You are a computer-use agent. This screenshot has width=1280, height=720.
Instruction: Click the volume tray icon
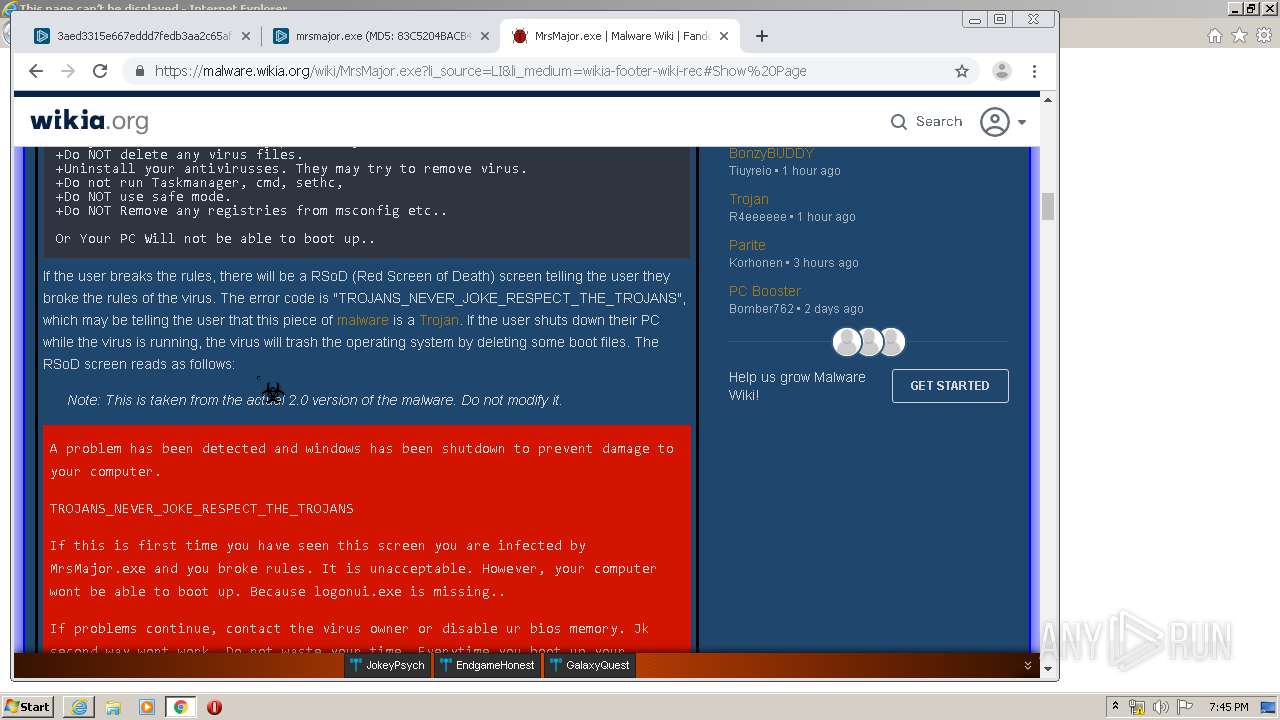click(1160, 707)
